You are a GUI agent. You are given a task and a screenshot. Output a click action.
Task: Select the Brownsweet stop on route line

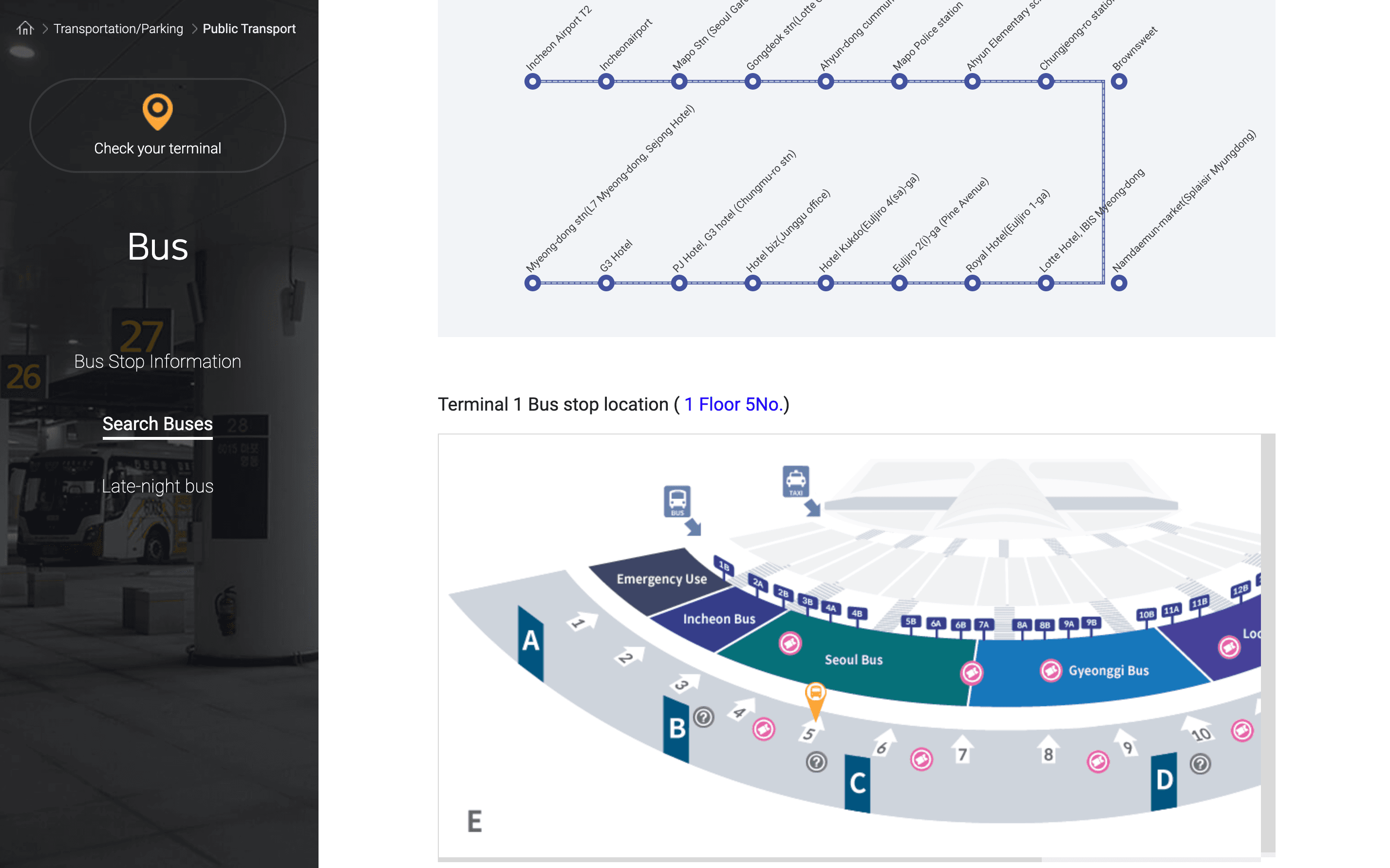point(1119,81)
